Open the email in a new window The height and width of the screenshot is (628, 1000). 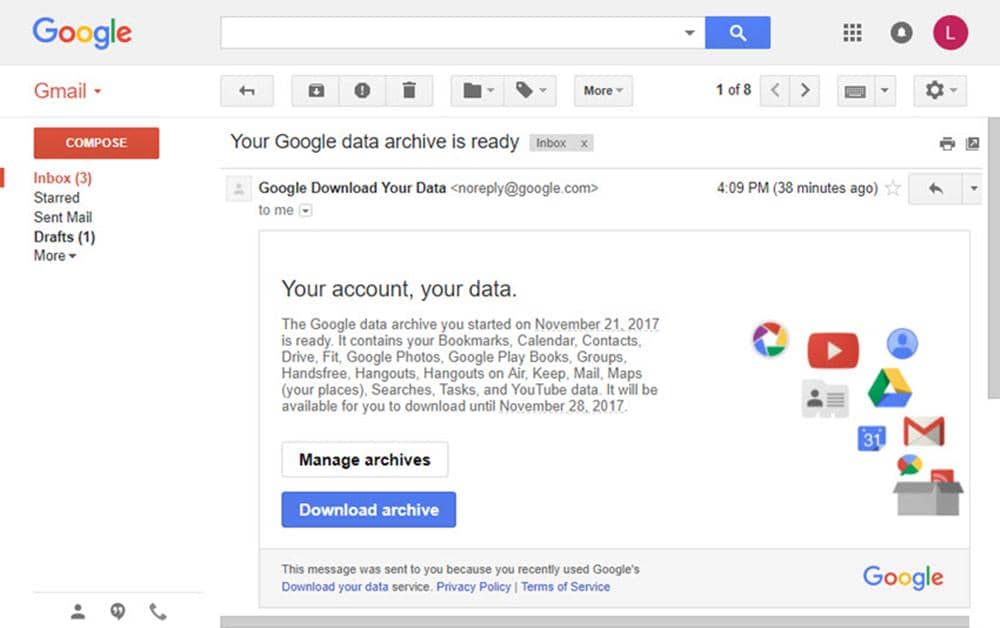[972, 143]
